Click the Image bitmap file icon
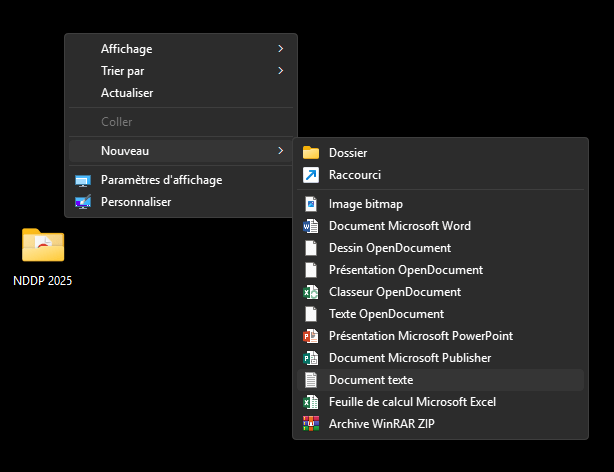The width and height of the screenshot is (614, 472). click(x=311, y=204)
